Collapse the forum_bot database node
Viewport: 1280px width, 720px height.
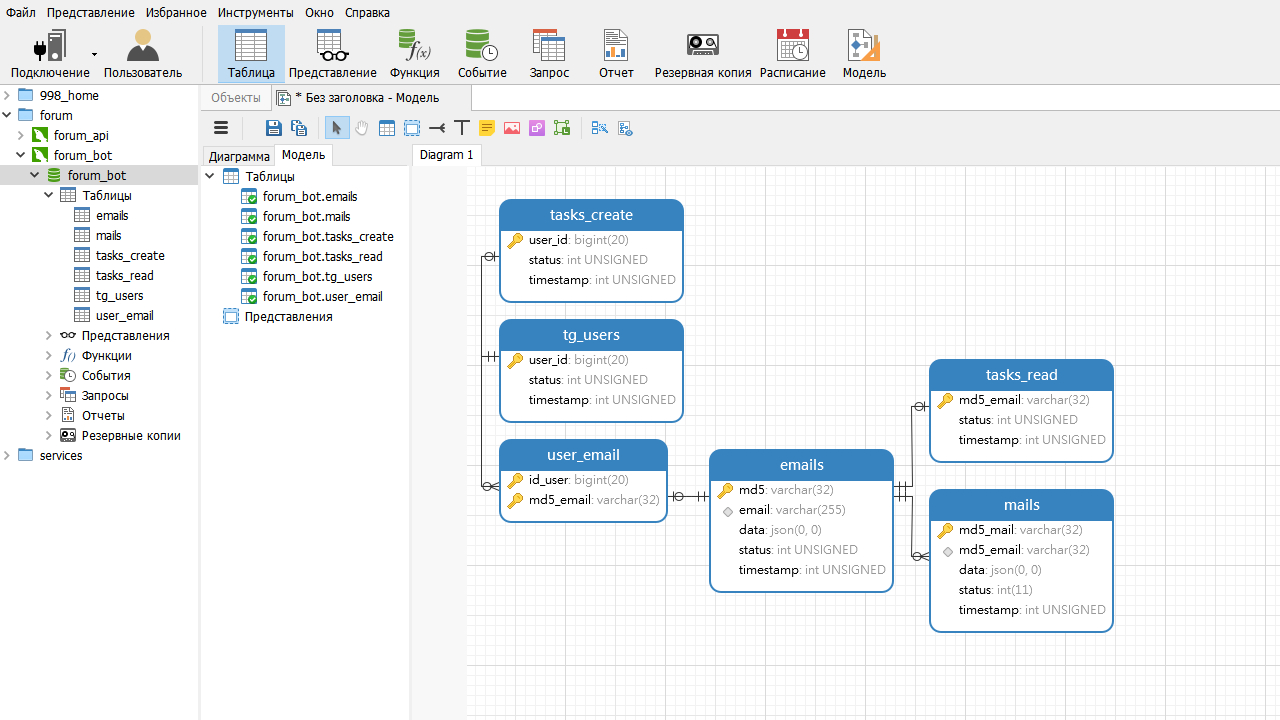tap(34, 175)
